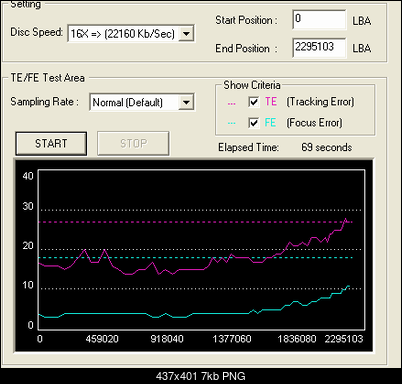Viewport: 402px width, 384px height.
Task: Click the magenta TE peak on graph
Action: point(345,219)
